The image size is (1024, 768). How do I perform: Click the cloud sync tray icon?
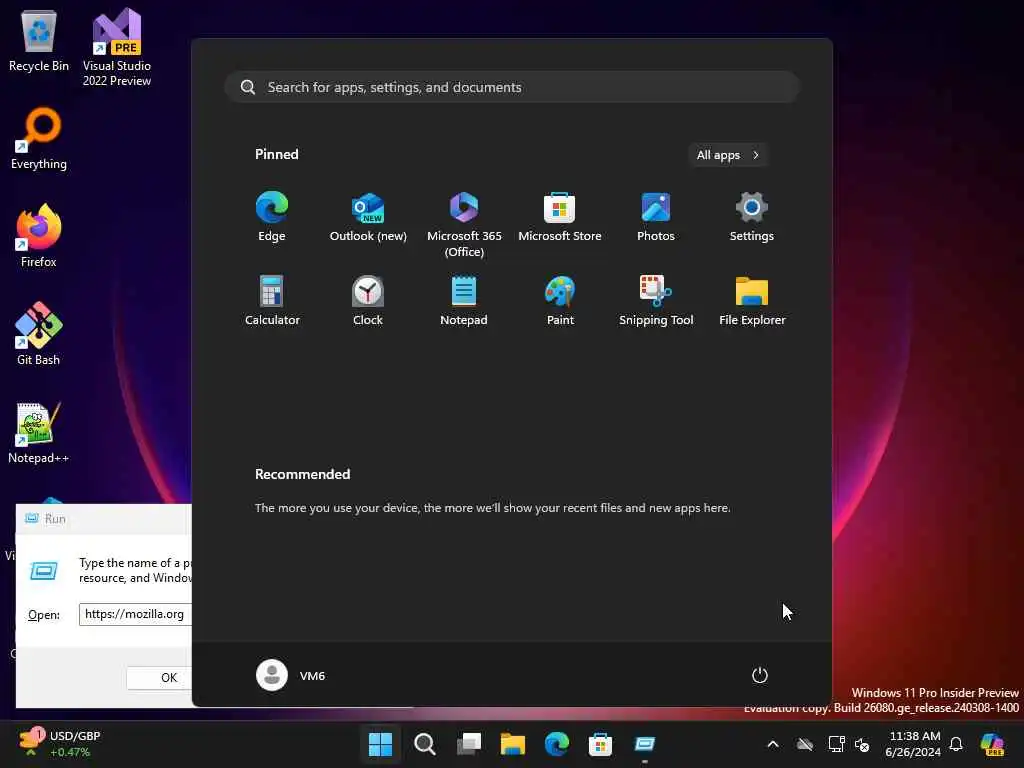805,744
